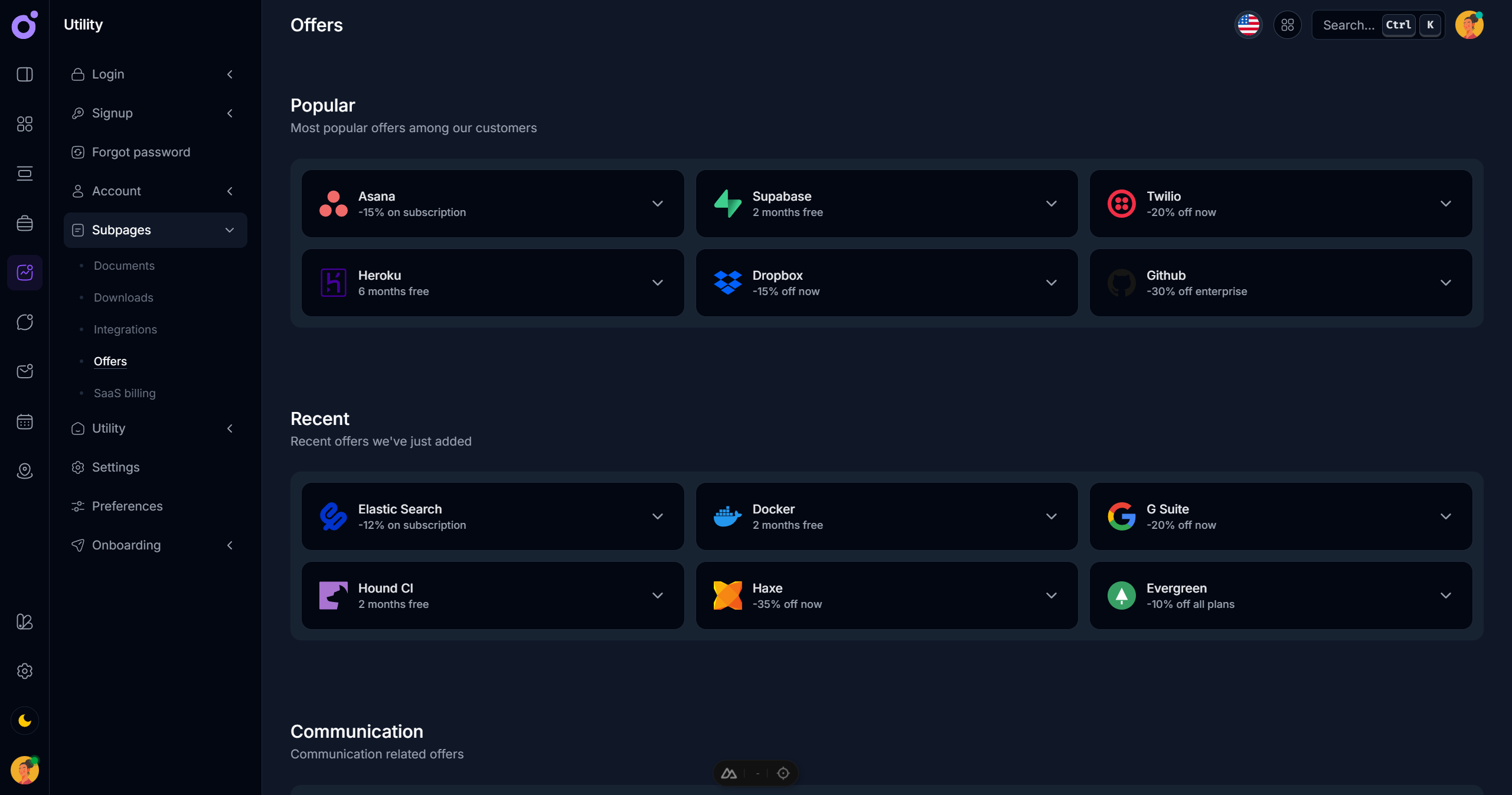Change language via US flag button

(x=1248, y=25)
